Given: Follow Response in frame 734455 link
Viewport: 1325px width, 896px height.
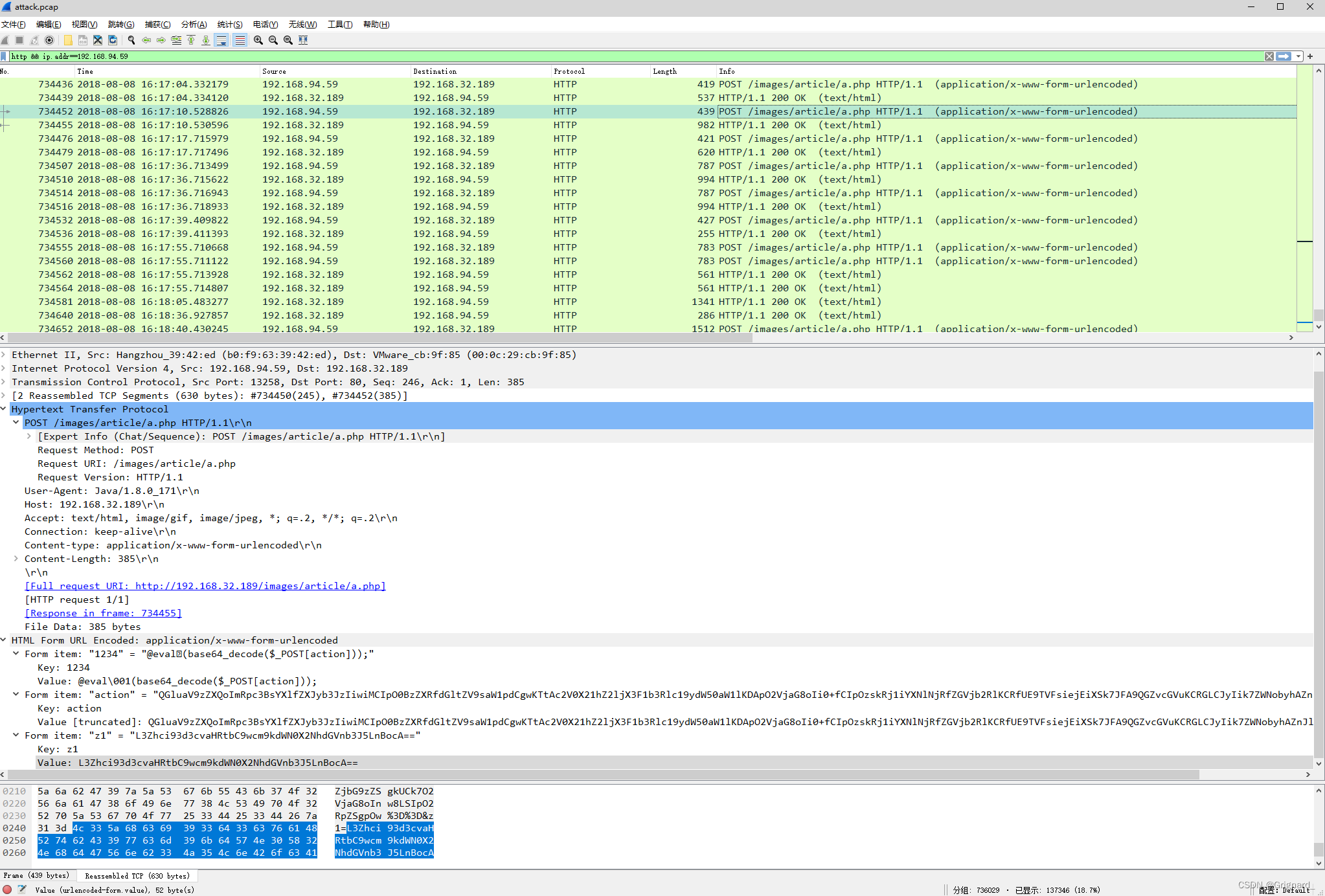Looking at the screenshot, I should (103, 613).
